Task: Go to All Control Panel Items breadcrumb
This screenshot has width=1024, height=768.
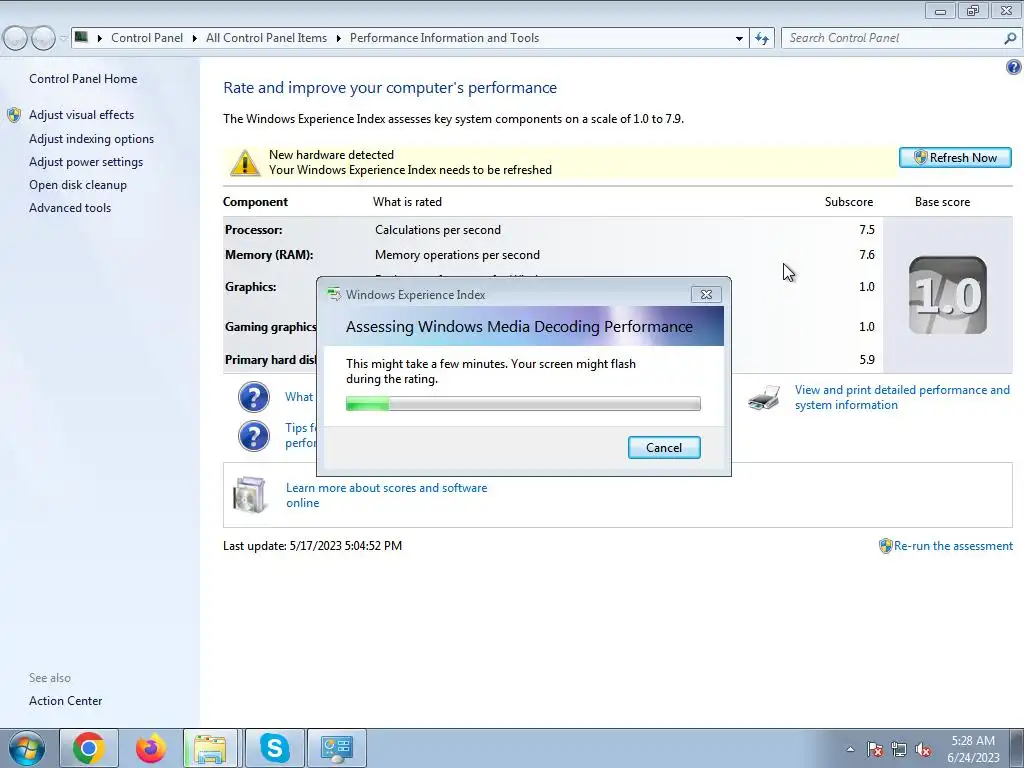Action: coord(266,38)
